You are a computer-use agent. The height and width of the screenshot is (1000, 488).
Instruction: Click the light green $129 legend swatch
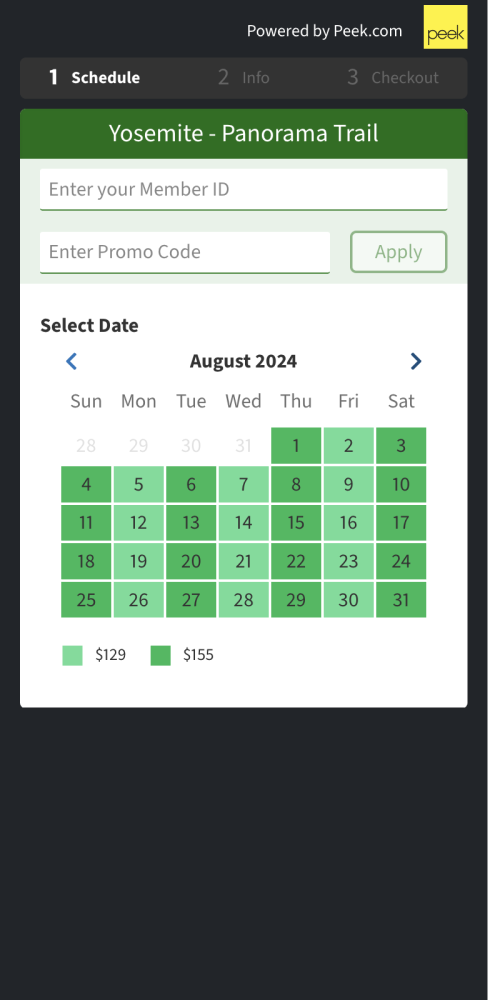click(72, 656)
